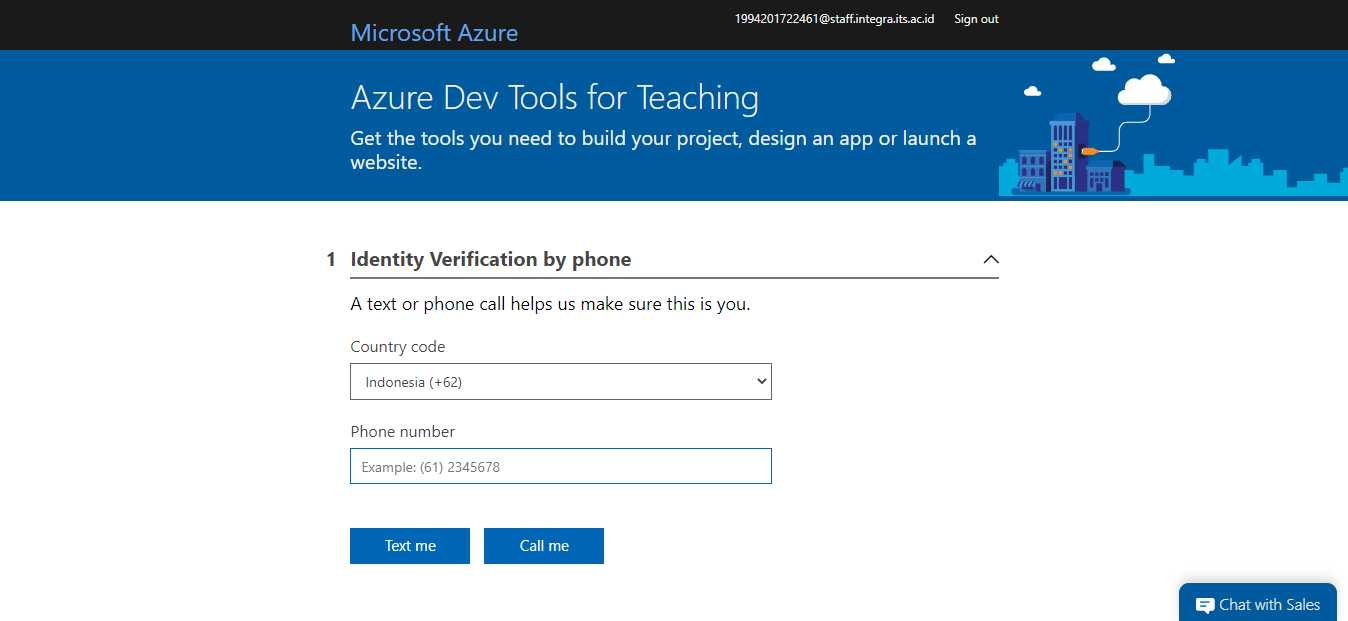Click the Text me button
The image size is (1348, 621).
410,546
